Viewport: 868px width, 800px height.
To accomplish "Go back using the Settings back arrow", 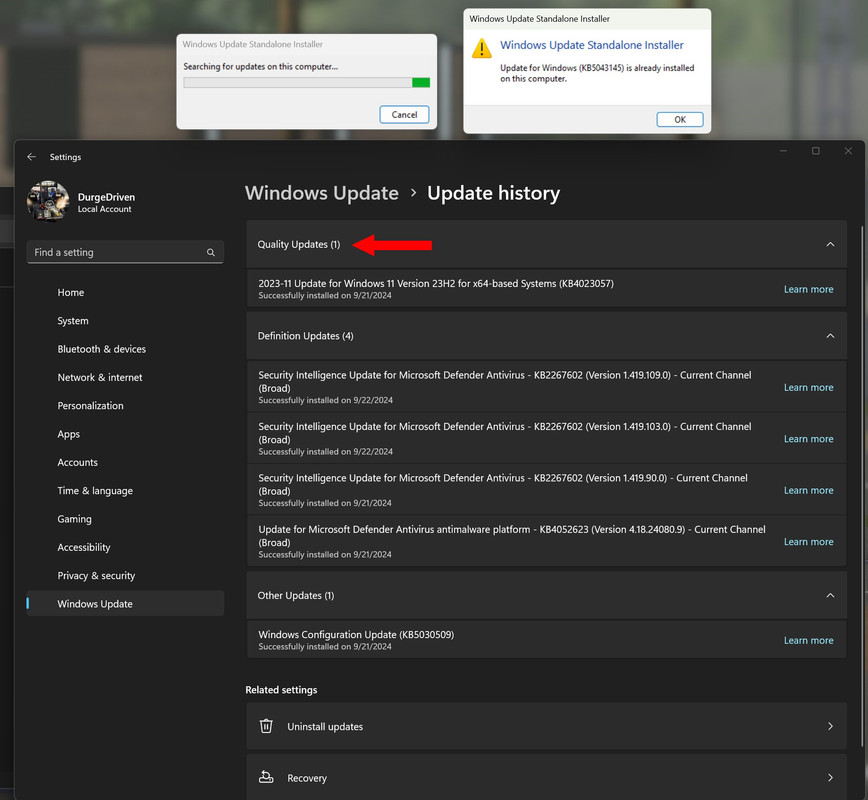I will pyautogui.click(x=32, y=157).
